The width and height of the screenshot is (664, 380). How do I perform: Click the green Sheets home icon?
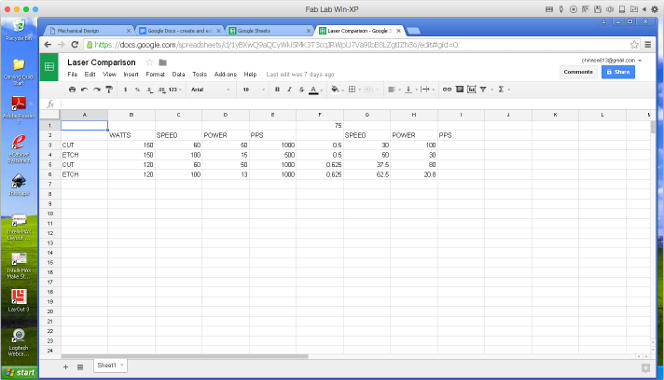(49, 67)
